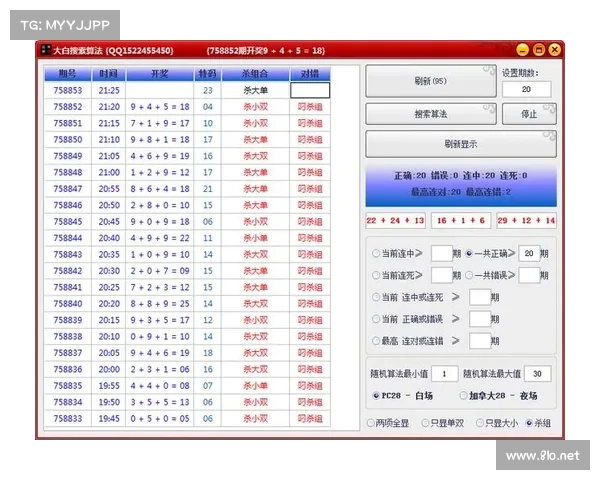
Task: Select the 一共错误> radio button
Action: (x=469, y=275)
